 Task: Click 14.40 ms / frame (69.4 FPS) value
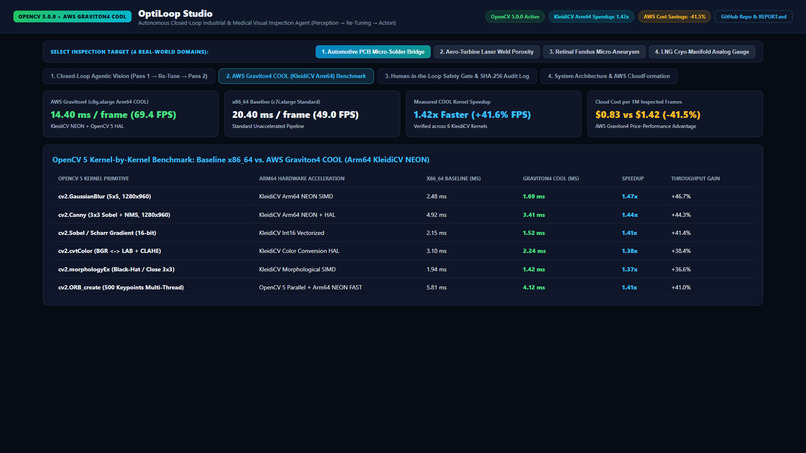(114, 115)
